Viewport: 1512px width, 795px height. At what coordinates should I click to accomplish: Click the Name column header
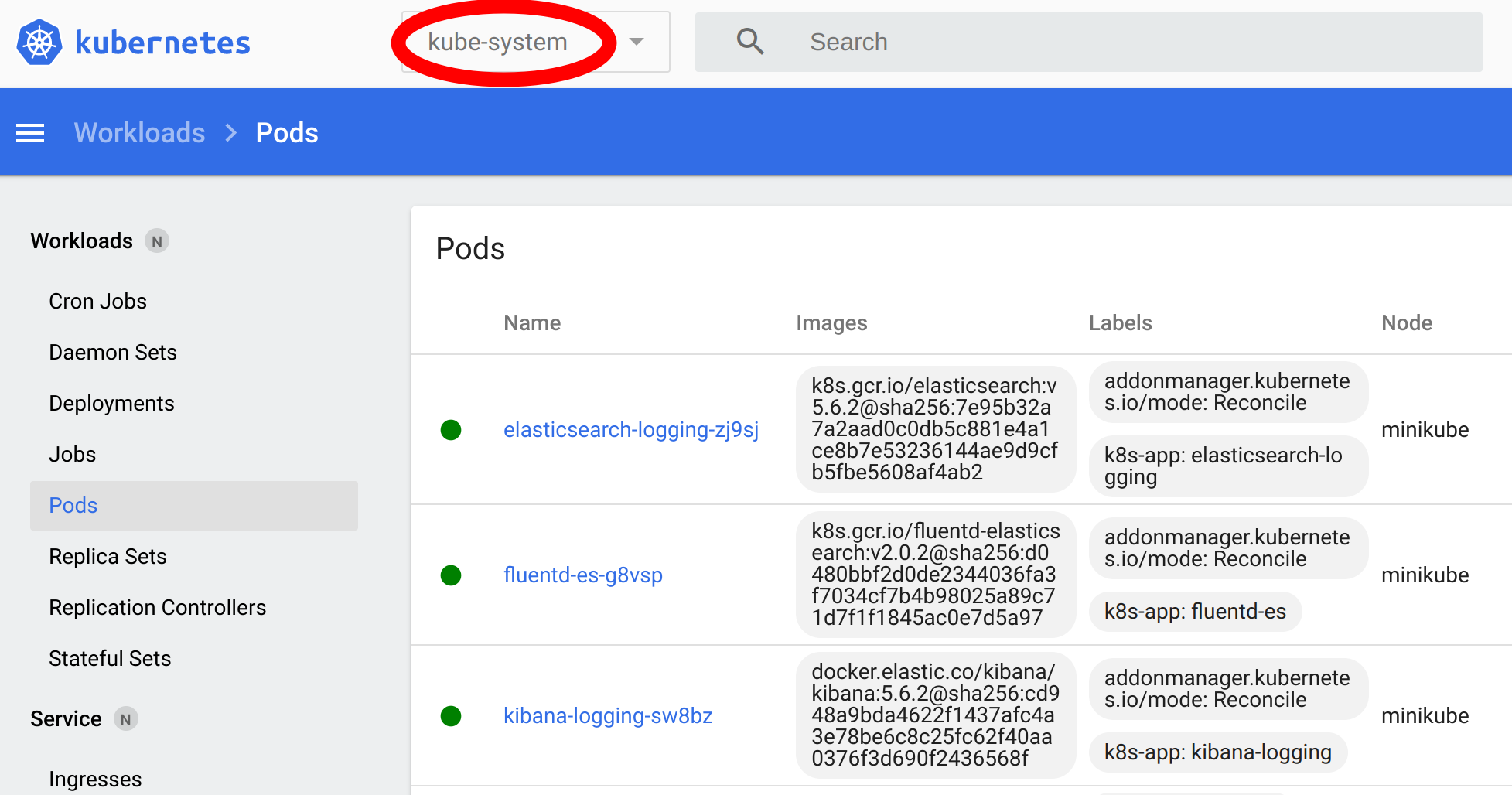tap(532, 323)
